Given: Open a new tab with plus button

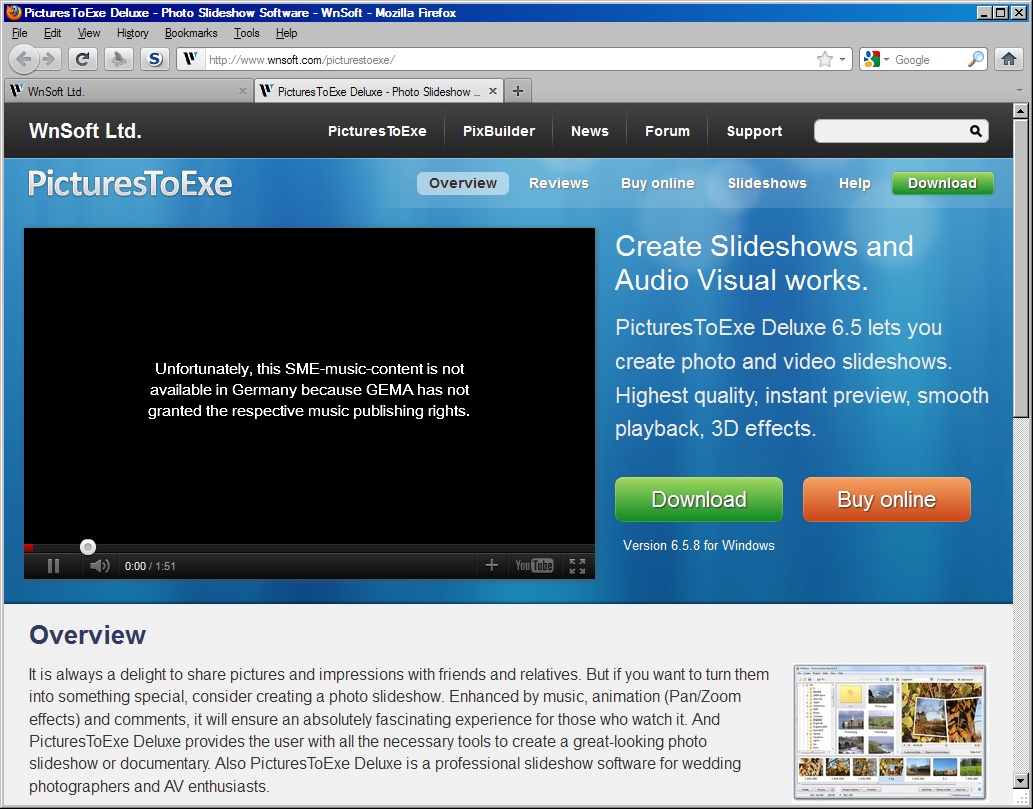Looking at the screenshot, I should pyautogui.click(x=518, y=91).
